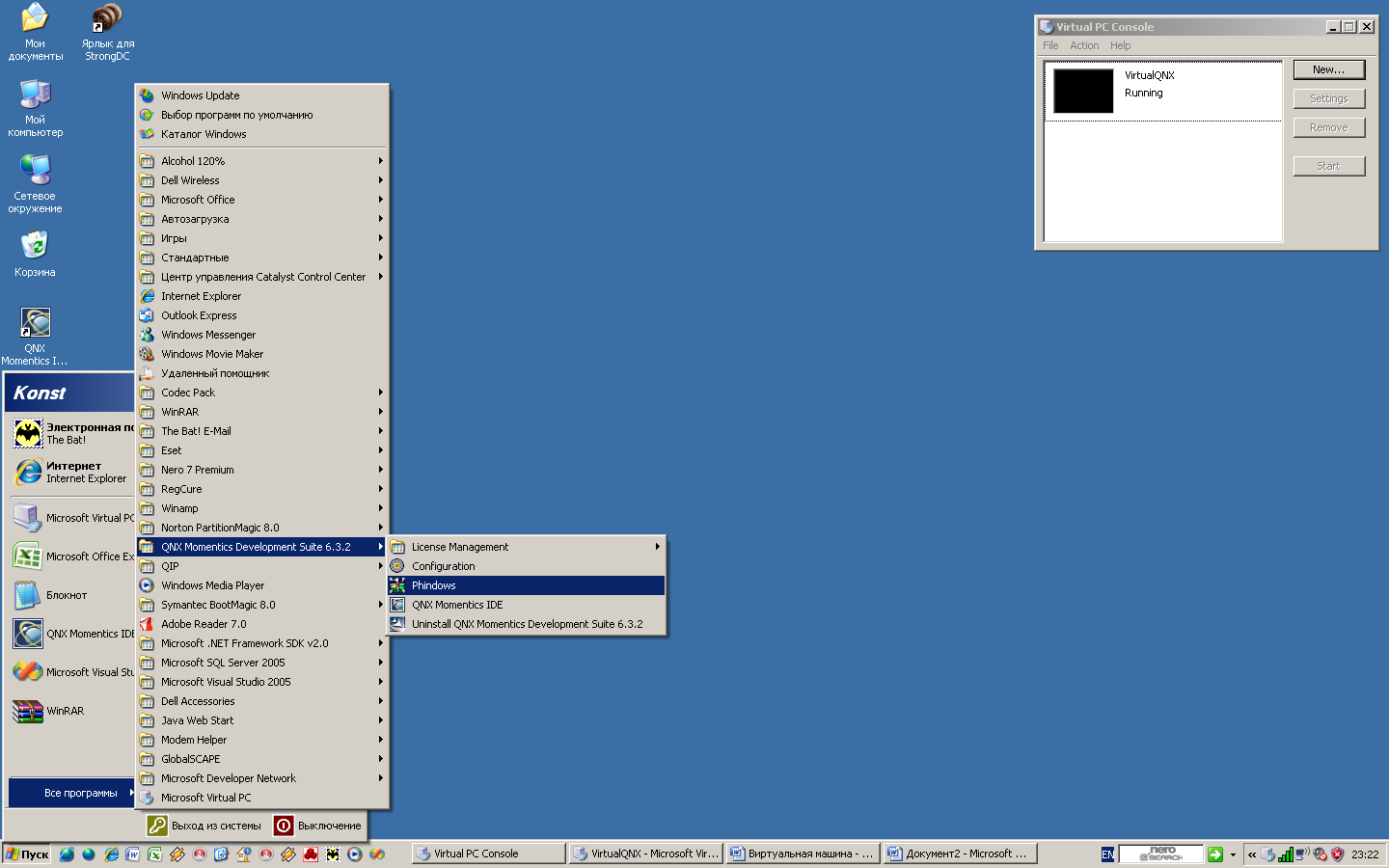This screenshot has width=1389, height=868.
Task: Click Windows Media Player quick launch icon
Action: pyautogui.click(x=355, y=854)
